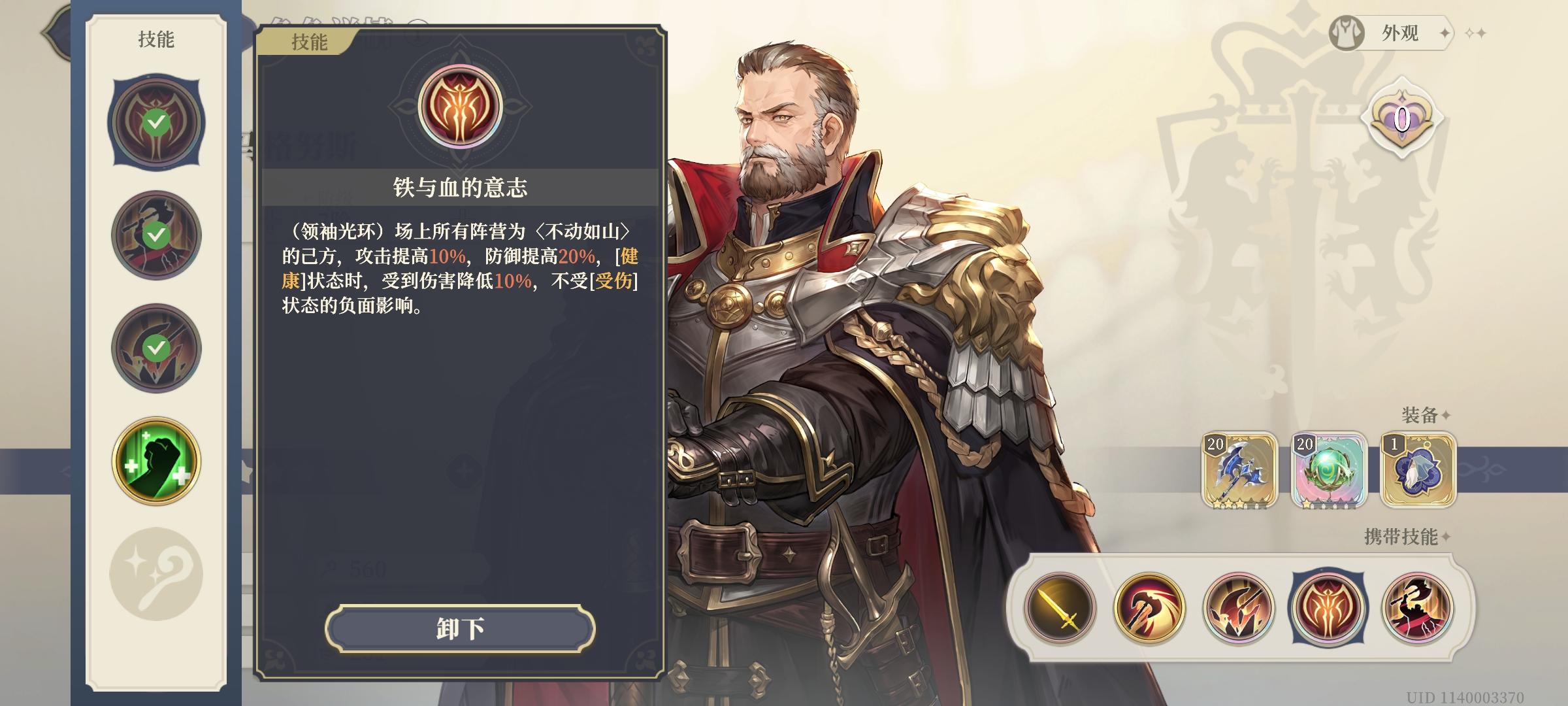Choose the golden sword carried skill
This screenshot has width=1568, height=706.
click(x=1060, y=608)
